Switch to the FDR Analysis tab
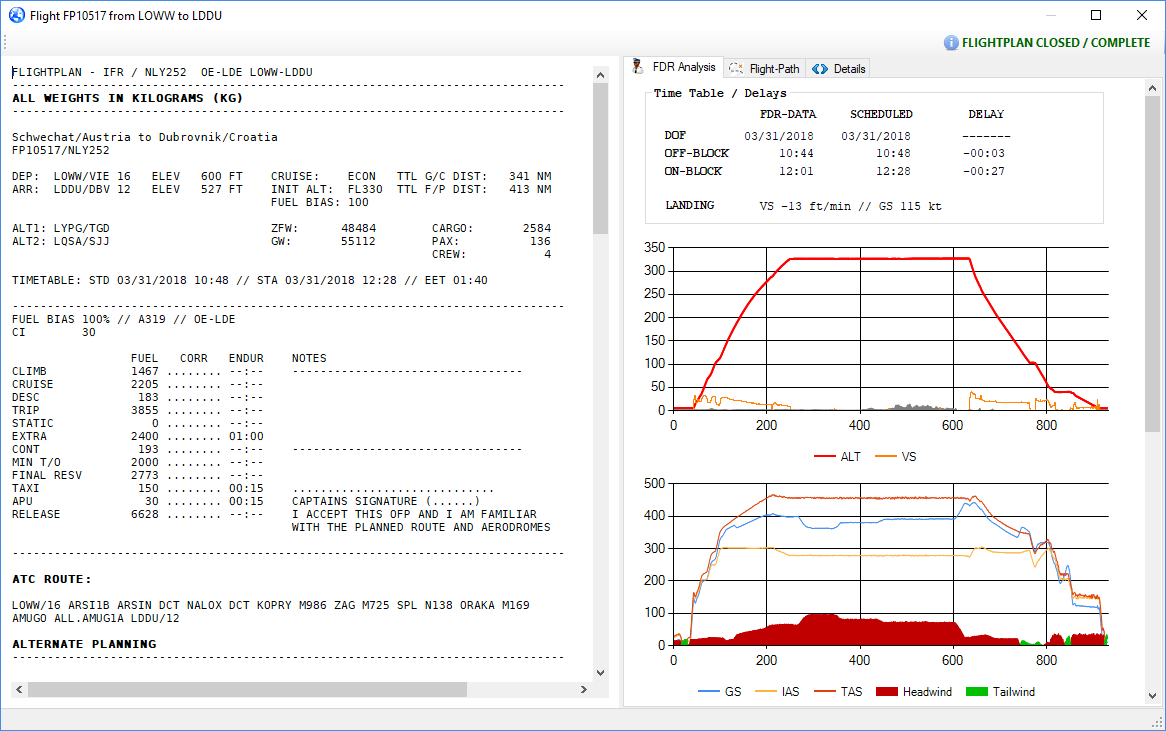 click(x=674, y=67)
